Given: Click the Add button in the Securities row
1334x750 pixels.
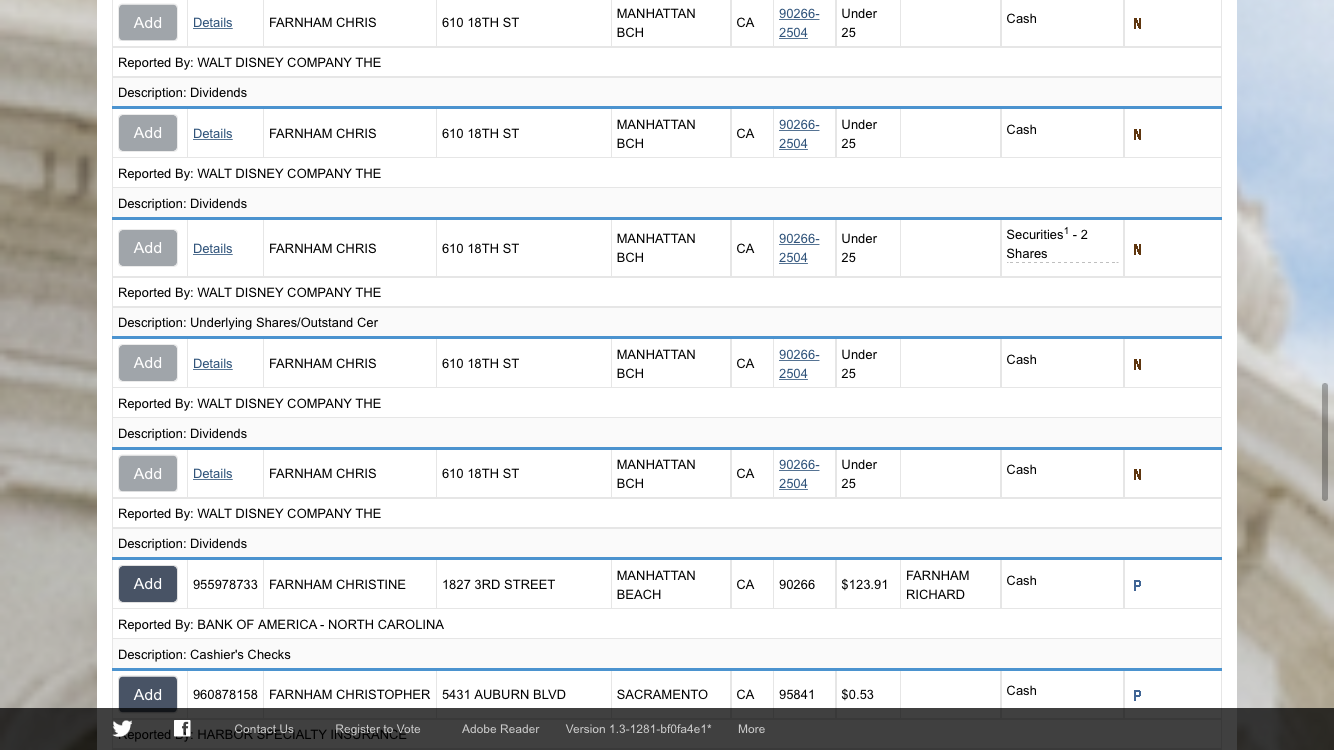Looking at the screenshot, I should (x=148, y=248).
